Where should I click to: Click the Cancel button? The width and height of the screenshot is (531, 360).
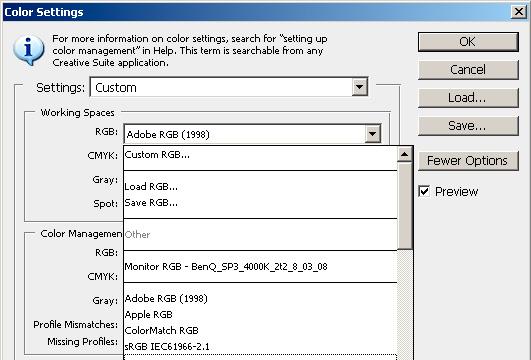(468, 70)
